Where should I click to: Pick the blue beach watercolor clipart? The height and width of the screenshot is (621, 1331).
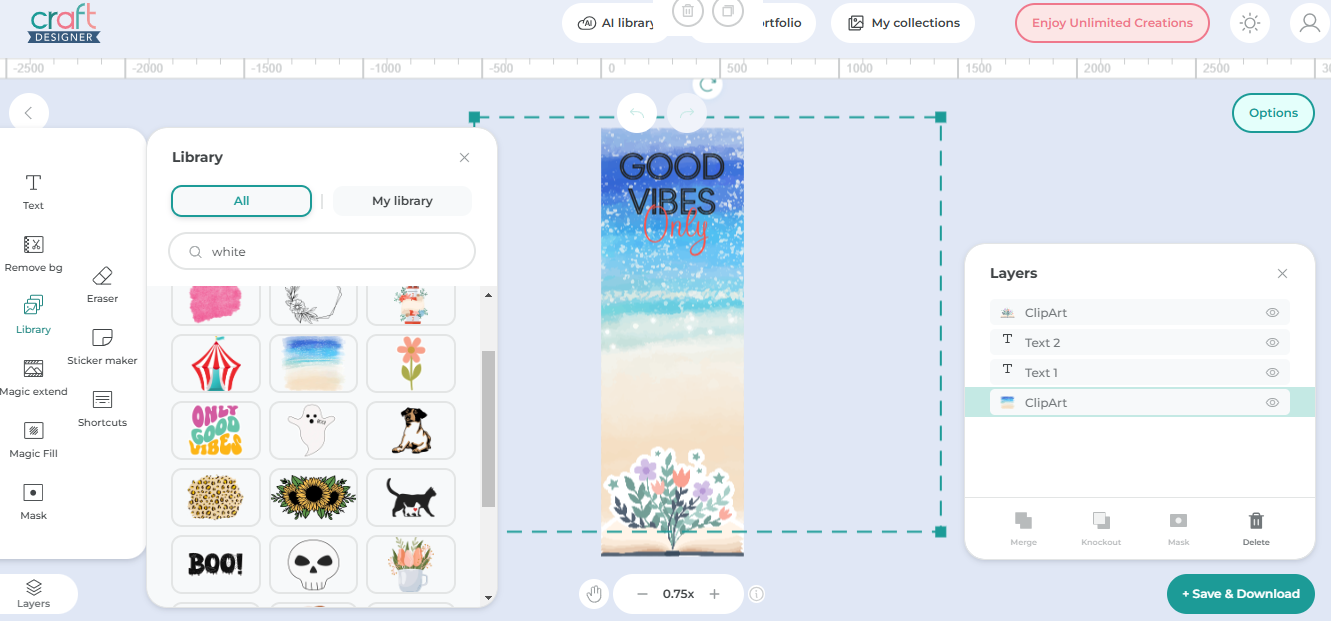click(313, 363)
